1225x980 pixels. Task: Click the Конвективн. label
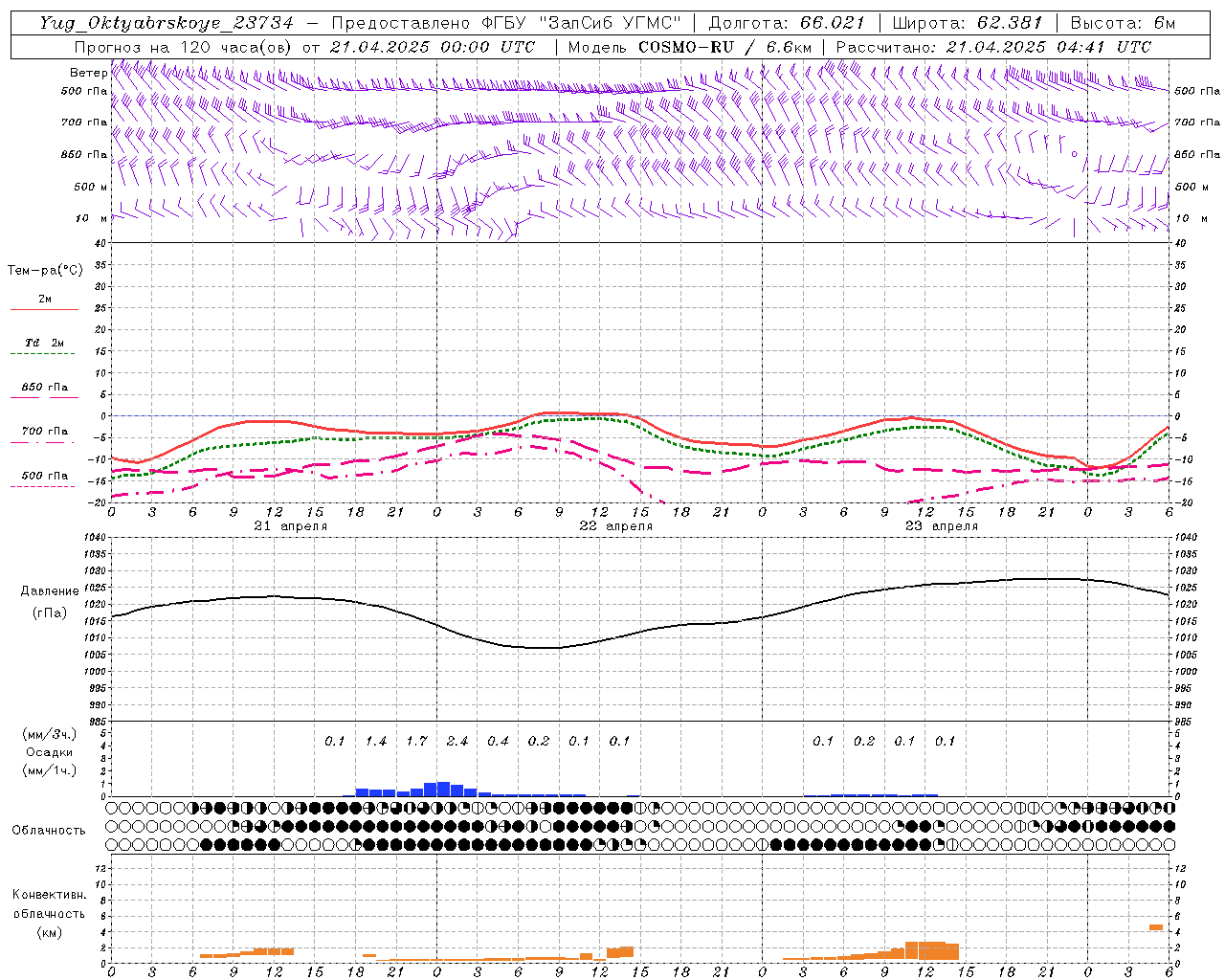[49, 895]
